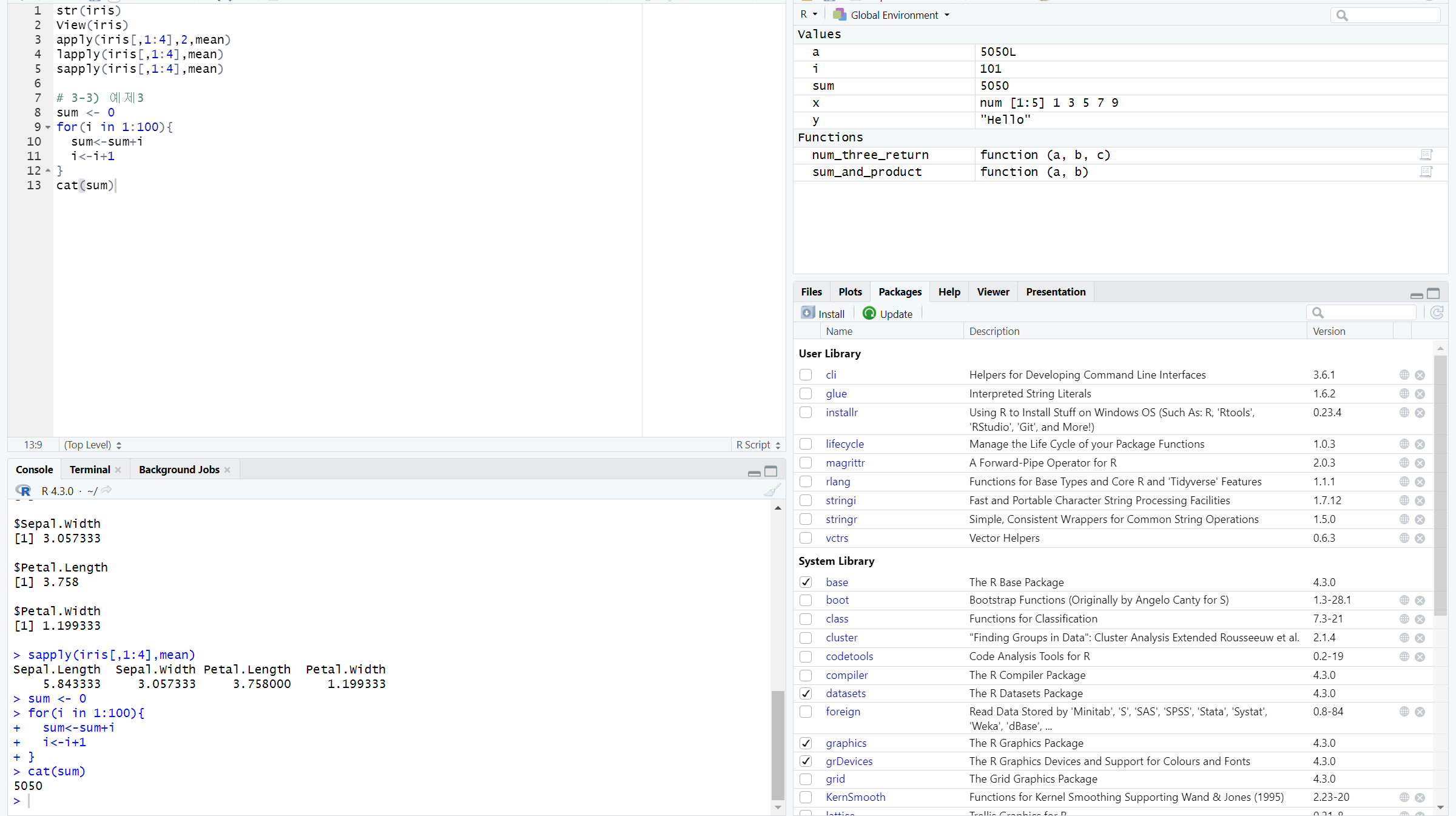This screenshot has width=1456, height=816.
Task: Collapse the for loop fold arrow
Action: coord(48,127)
